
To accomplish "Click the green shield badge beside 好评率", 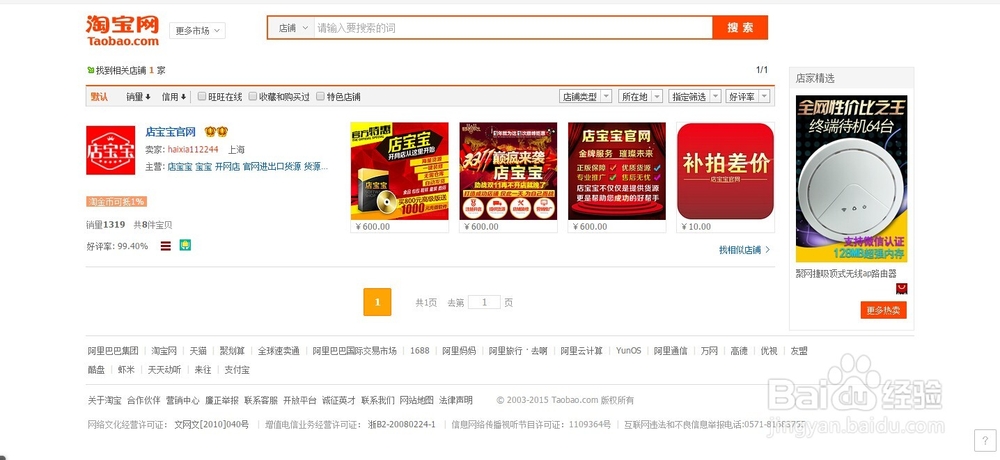I will pyautogui.click(x=185, y=245).
